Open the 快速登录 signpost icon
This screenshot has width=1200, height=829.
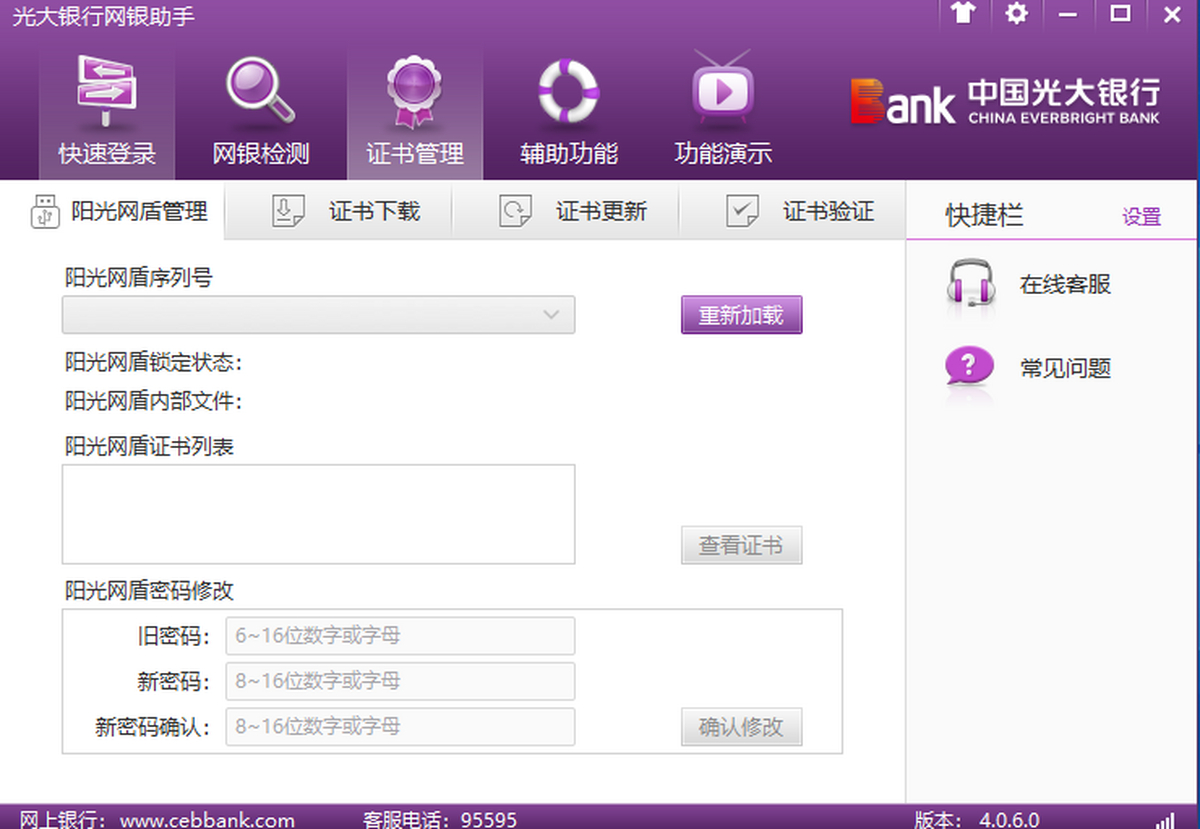tap(107, 91)
